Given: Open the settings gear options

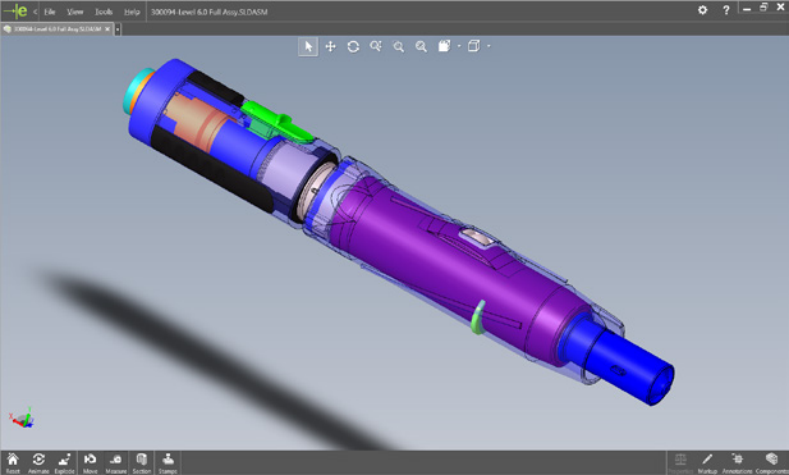Looking at the screenshot, I should 703,10.
